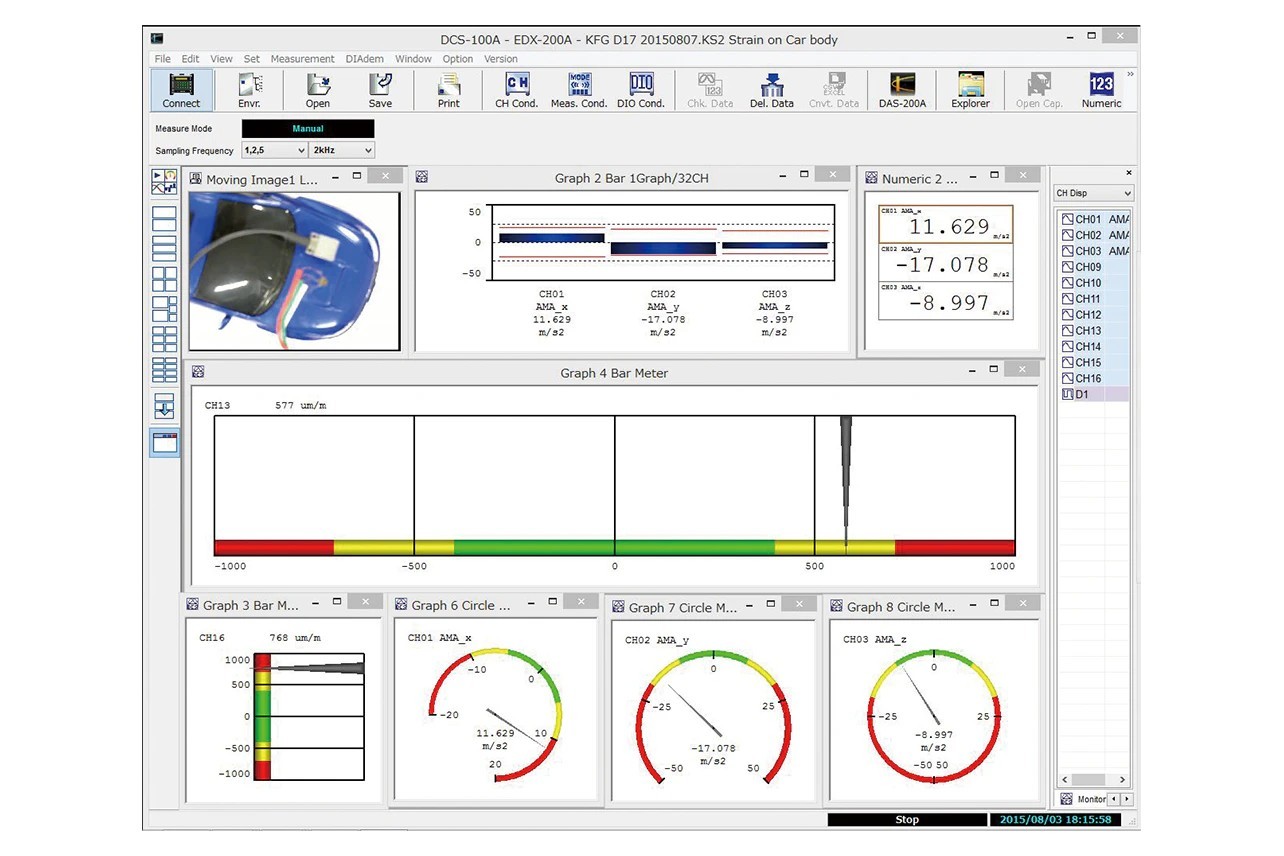Click the Monitor tab at bottom right
This screenshot has width=1284, height=856.
[x=1090, y=800]
